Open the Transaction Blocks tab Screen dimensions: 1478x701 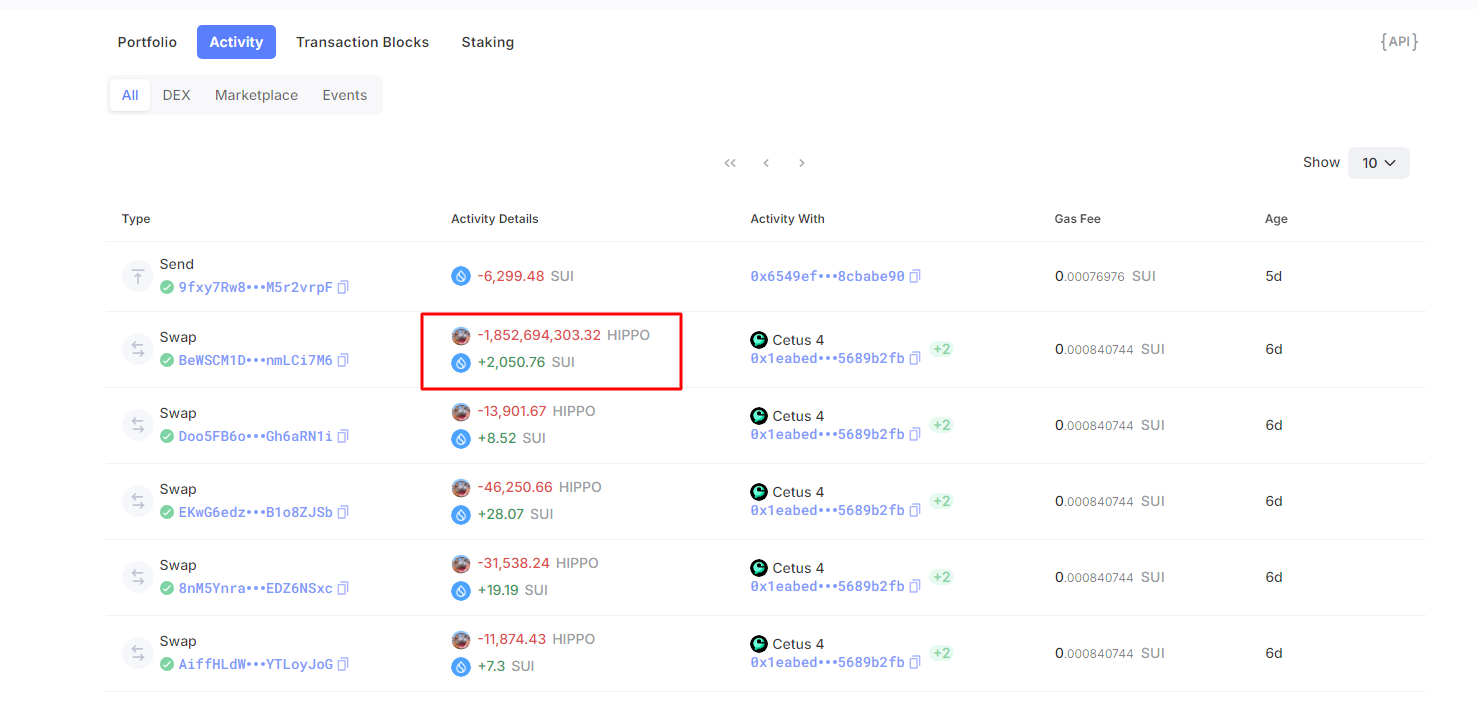(x=362, y=42)
